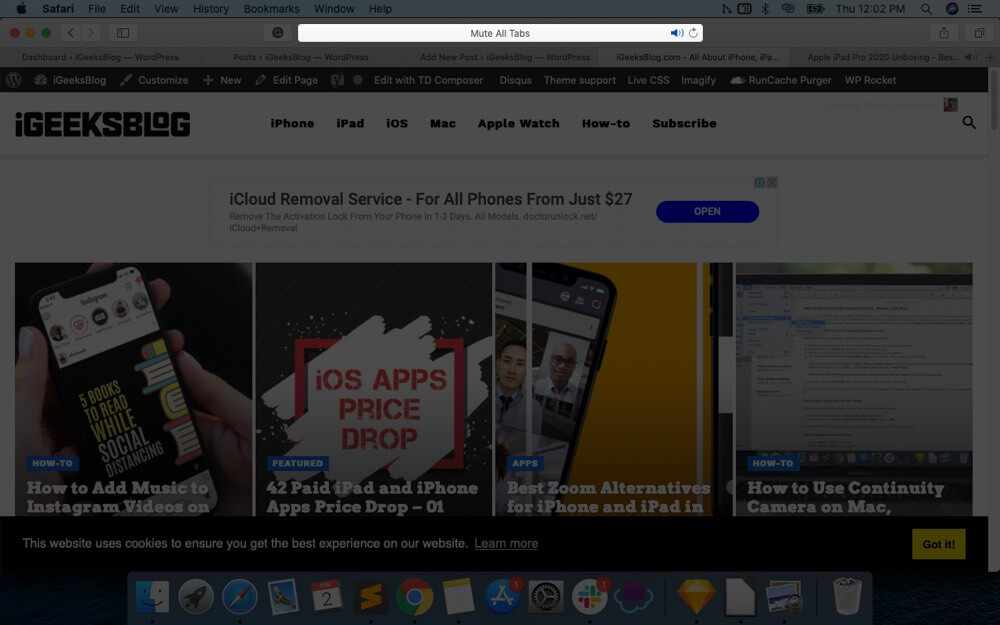1000x625 pixels.
Task: Click the APPS category tag
Action: coord(525,463)
